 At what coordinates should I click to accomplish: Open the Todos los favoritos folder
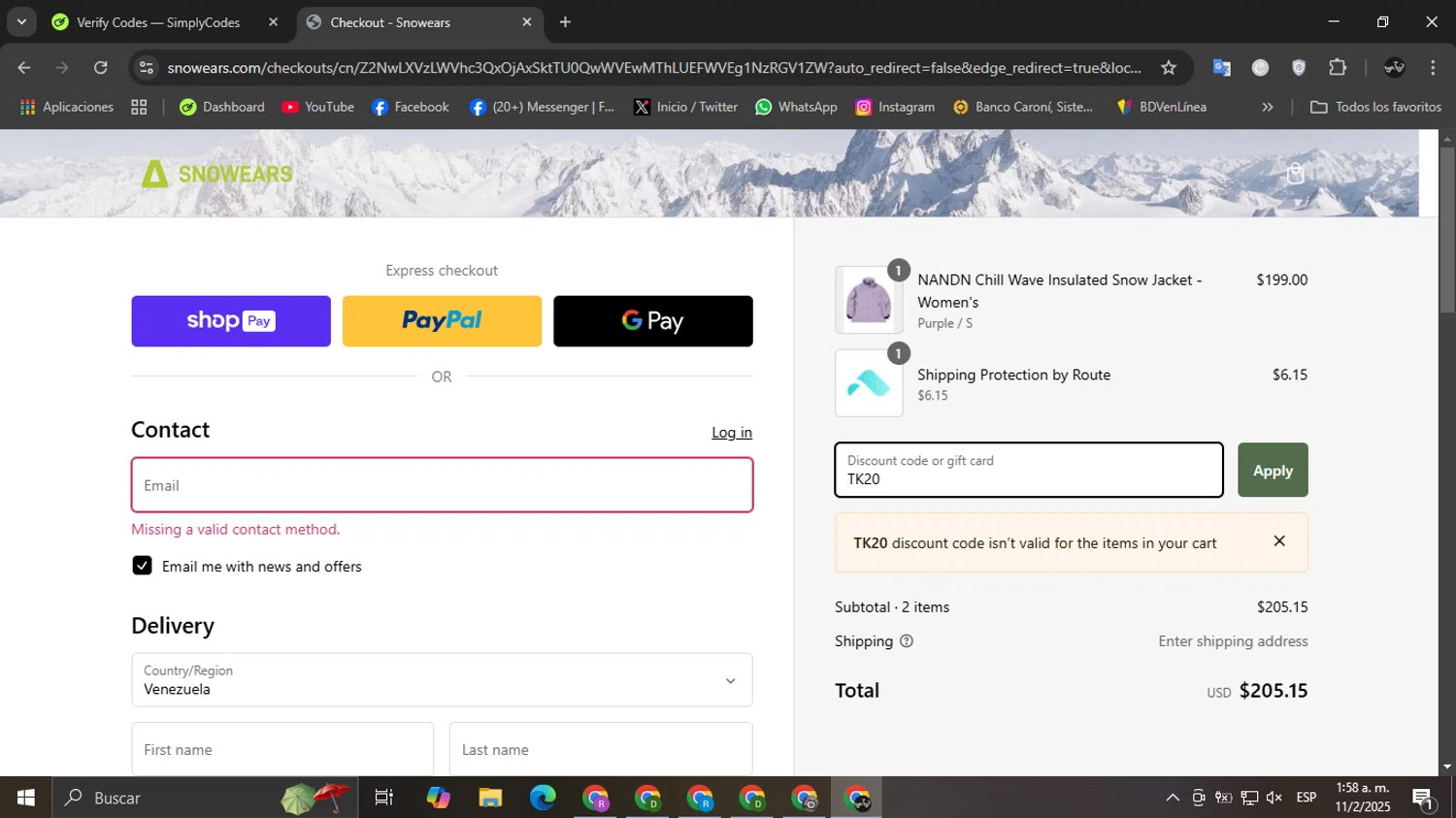pos(1375,107)
